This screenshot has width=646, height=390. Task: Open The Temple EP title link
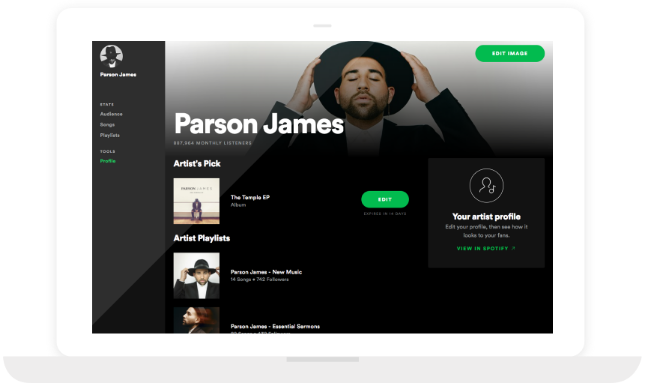tap(250, 197)
